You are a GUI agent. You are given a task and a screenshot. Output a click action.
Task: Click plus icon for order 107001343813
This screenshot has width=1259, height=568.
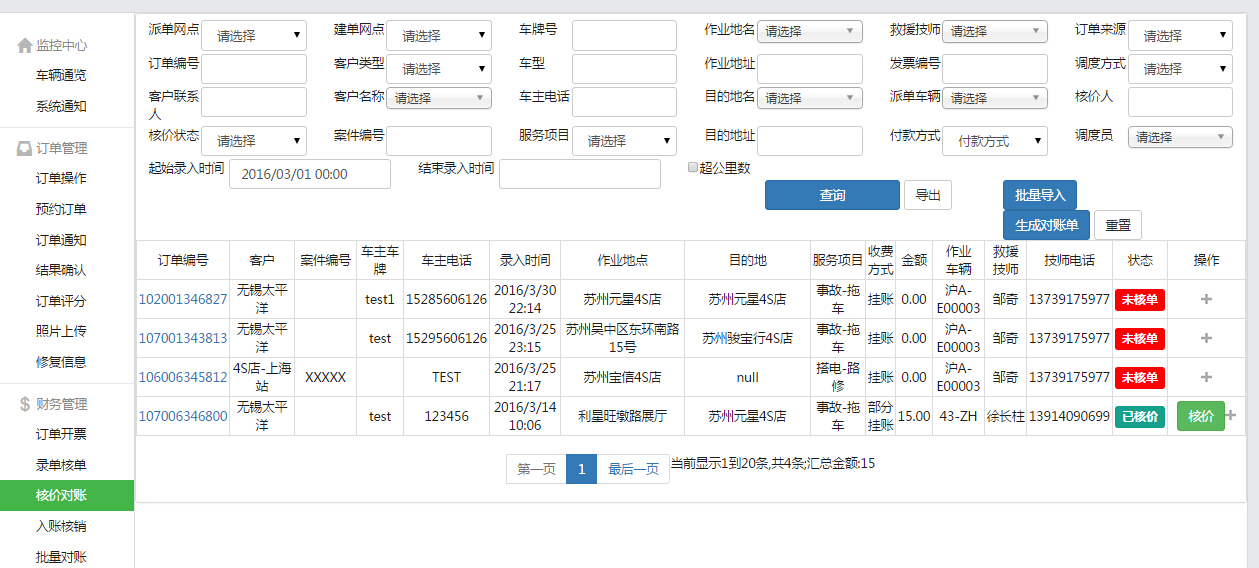coord(1206,338)
